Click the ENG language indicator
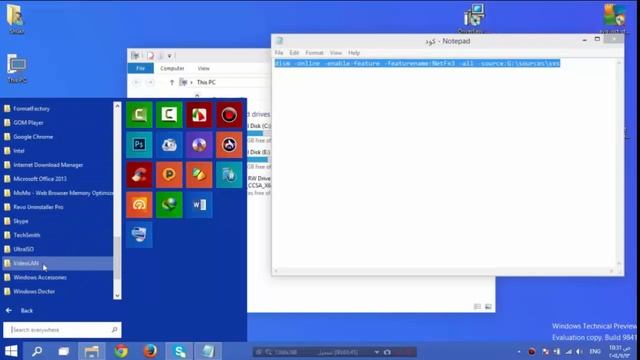Screen dimensions: 640x360 [x=595, y=351]
